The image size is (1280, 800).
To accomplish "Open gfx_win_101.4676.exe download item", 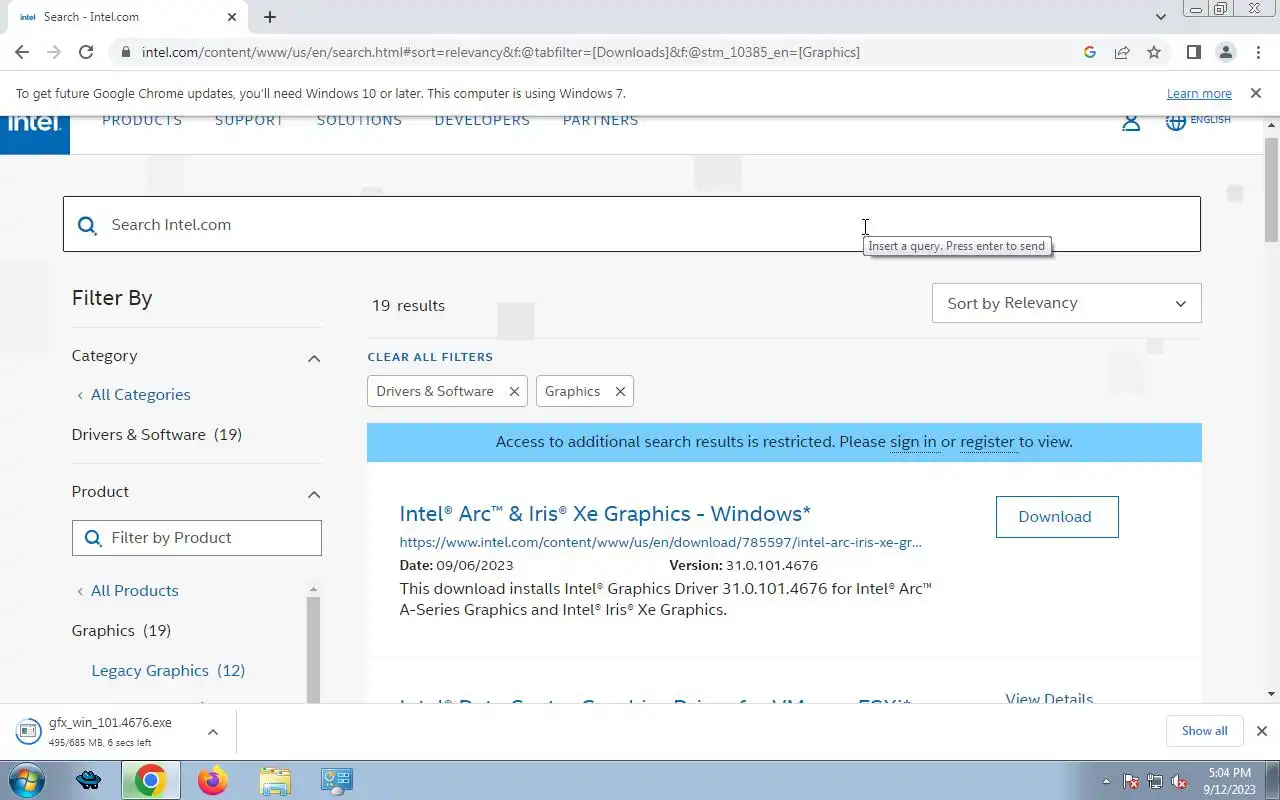I will point(108,732).
